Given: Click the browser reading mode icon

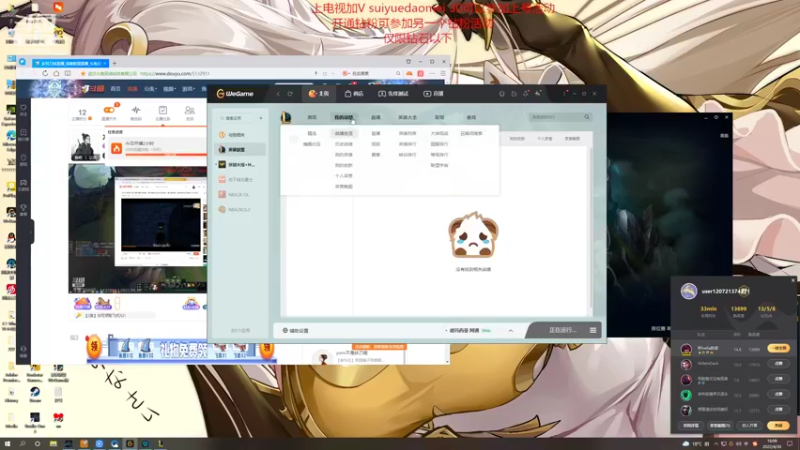Looking at the screenshot, I should (67, 73).
